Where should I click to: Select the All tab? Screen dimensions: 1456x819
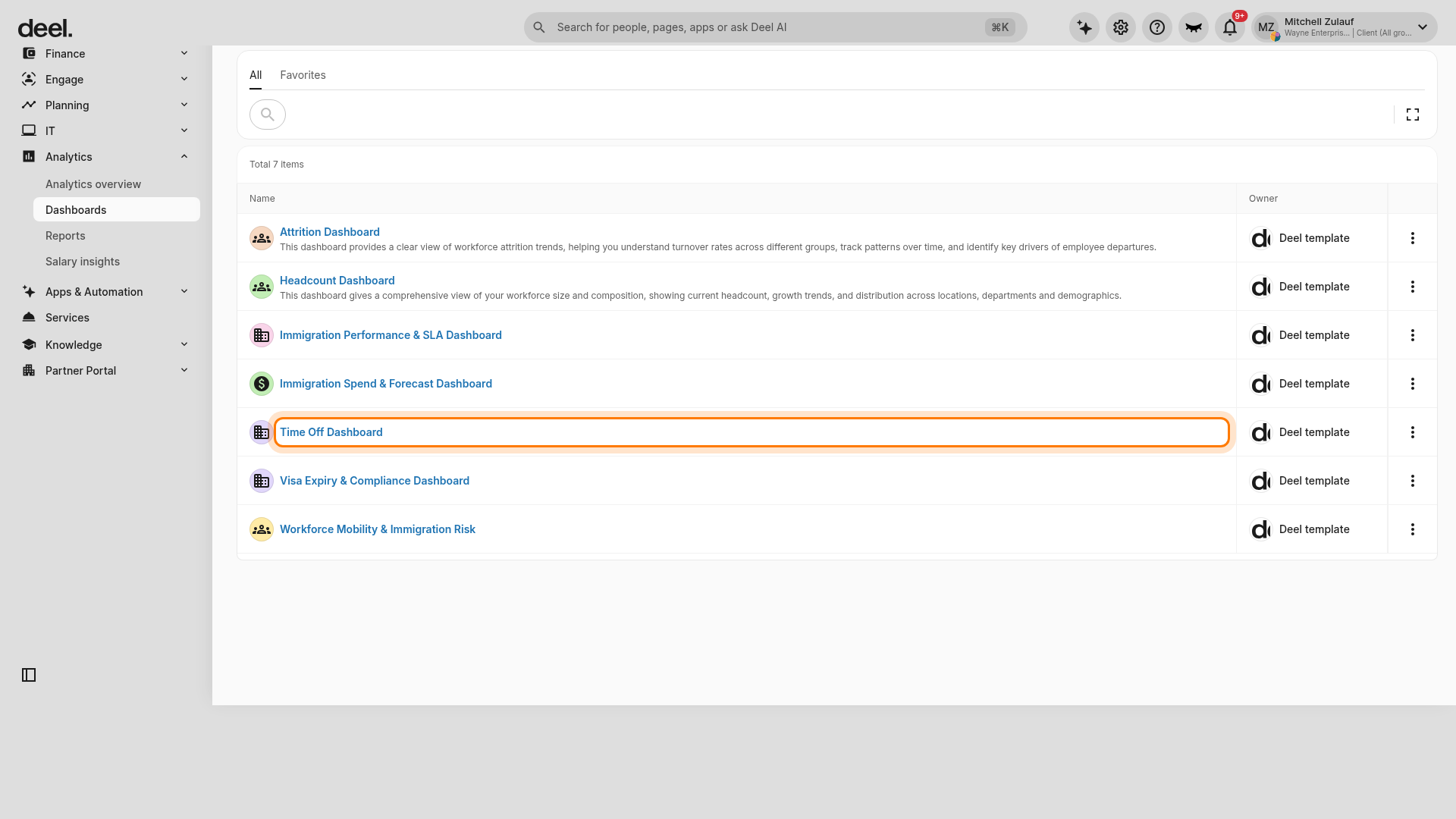click(x=256, y=75)
